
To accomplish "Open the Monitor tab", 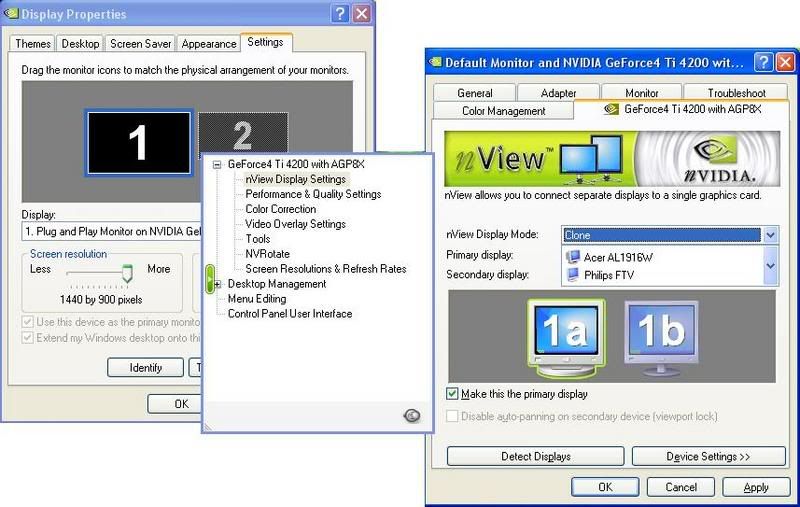I will point(641,92).
